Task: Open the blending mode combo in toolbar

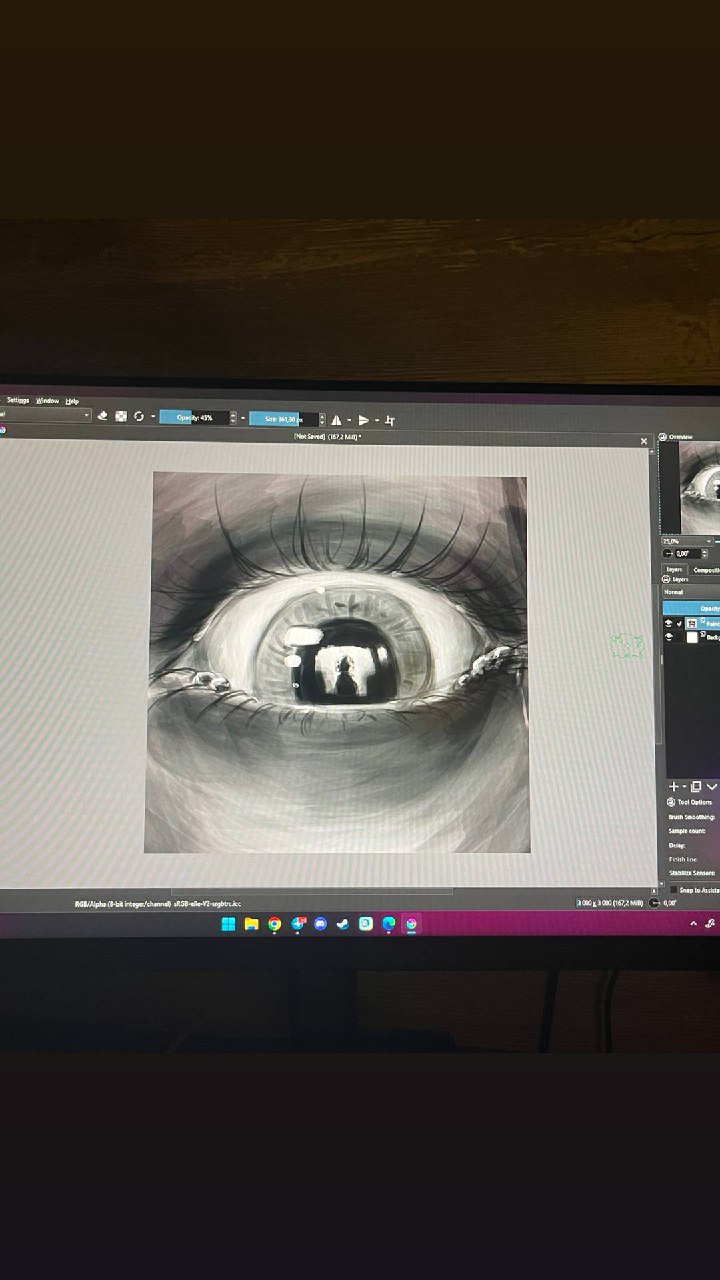Action: pyautogui.click(x=45, y=415)
